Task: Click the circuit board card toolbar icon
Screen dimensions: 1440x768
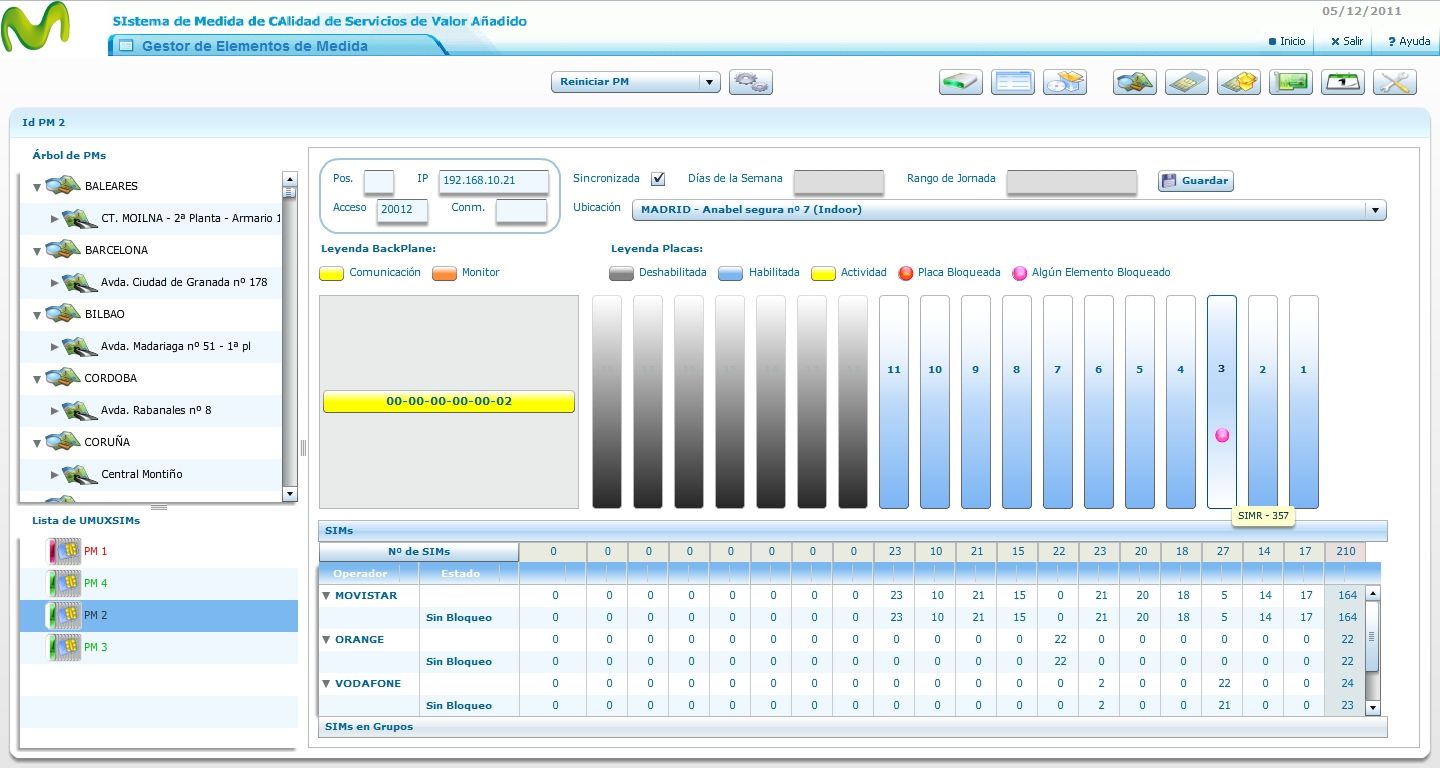Action: [x=1291, y=82]
